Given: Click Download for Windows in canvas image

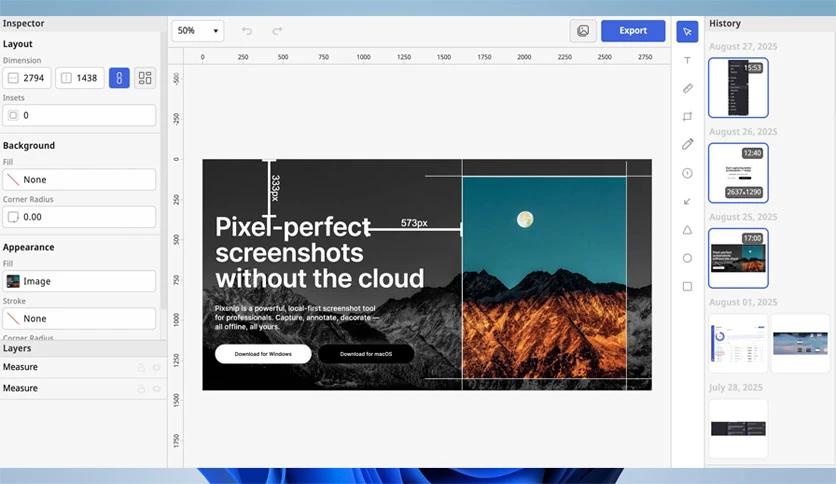Looking at the screenshot, I should 263,354.
